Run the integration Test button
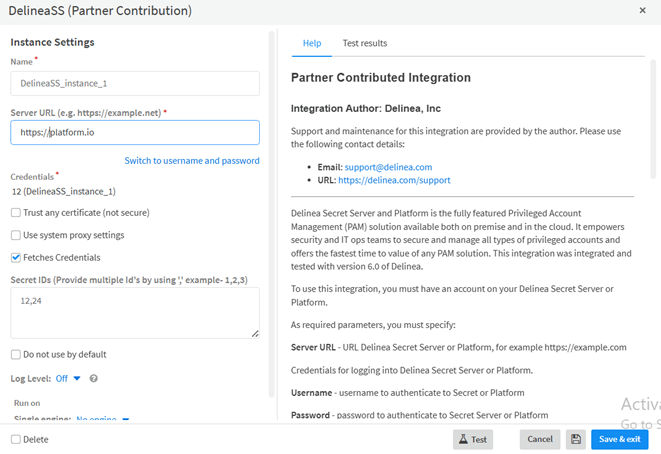Image resolution: width=661 pixels, height=454 pixels. pos(473,439)
